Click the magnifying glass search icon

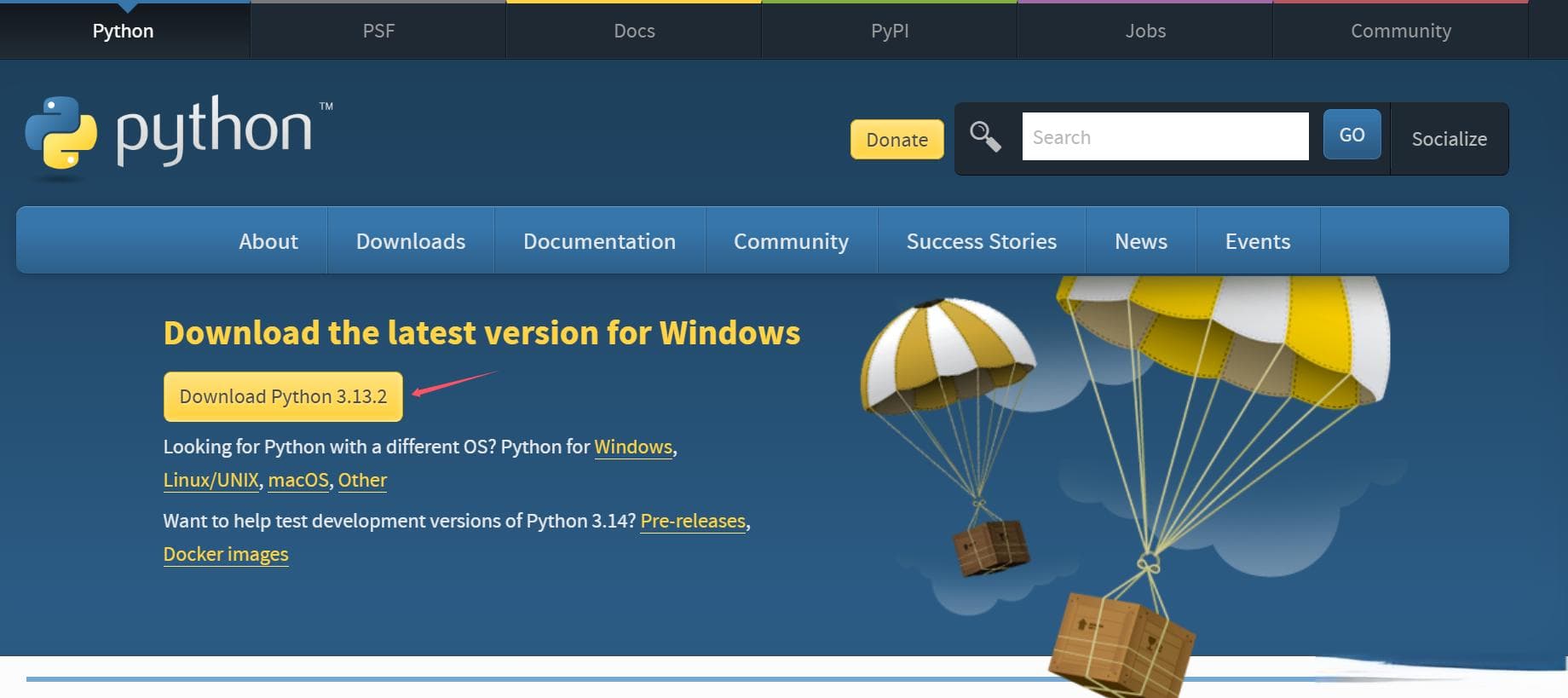(985, 136)
